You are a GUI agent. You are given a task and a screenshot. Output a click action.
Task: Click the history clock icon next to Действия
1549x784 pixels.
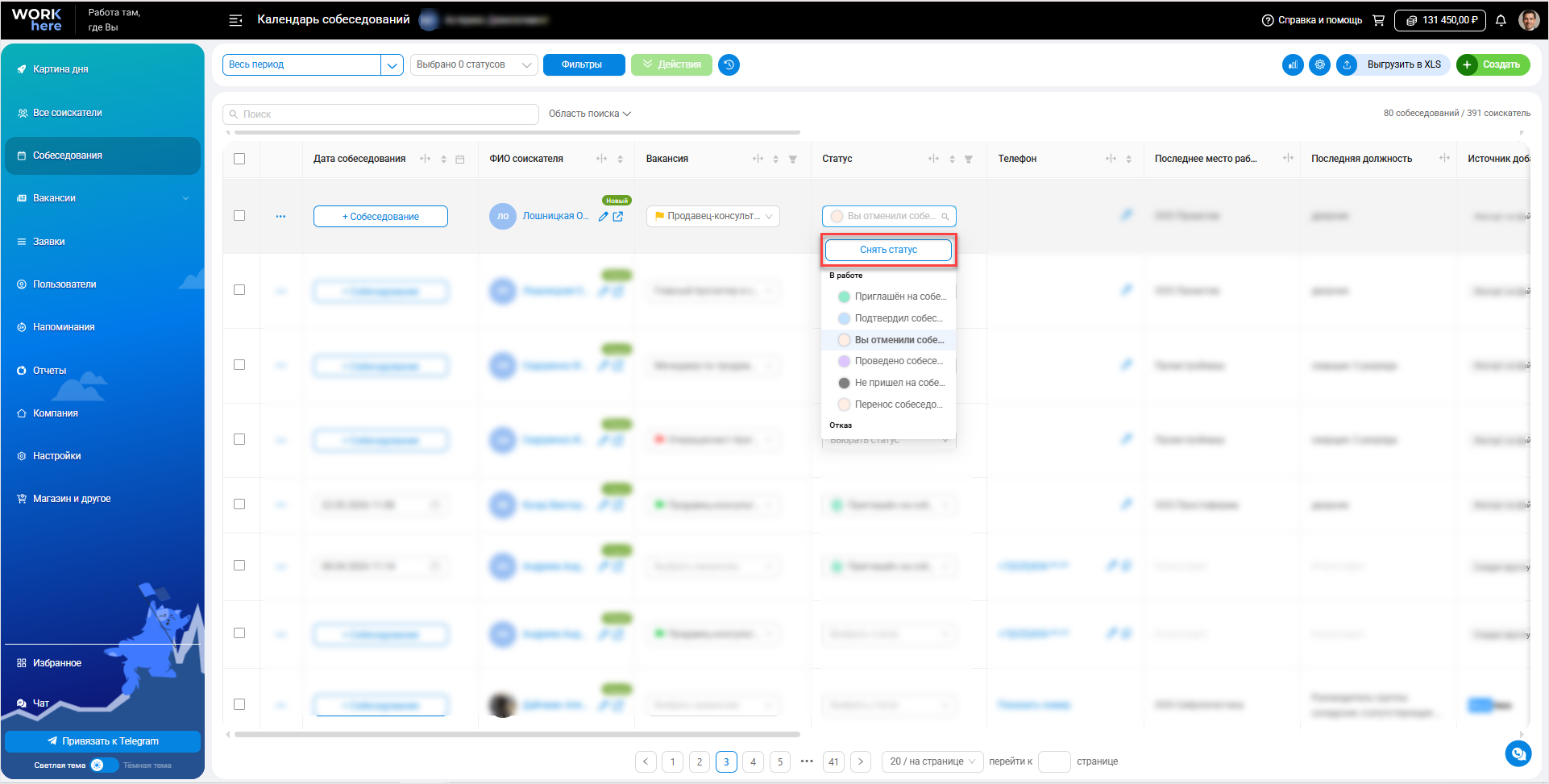729,64
